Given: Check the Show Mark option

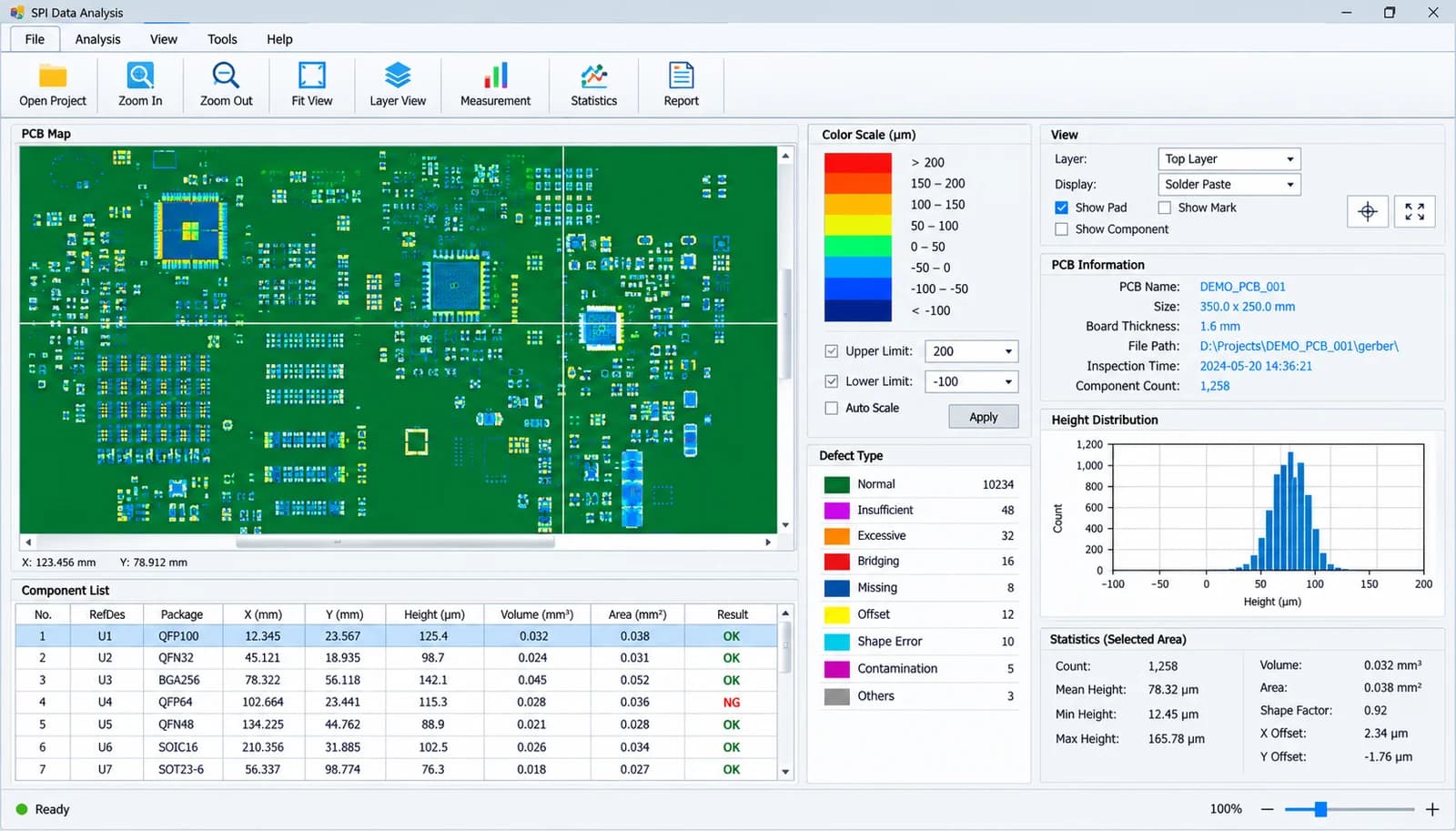Looking at the screenshot, I should (1164, 208).
